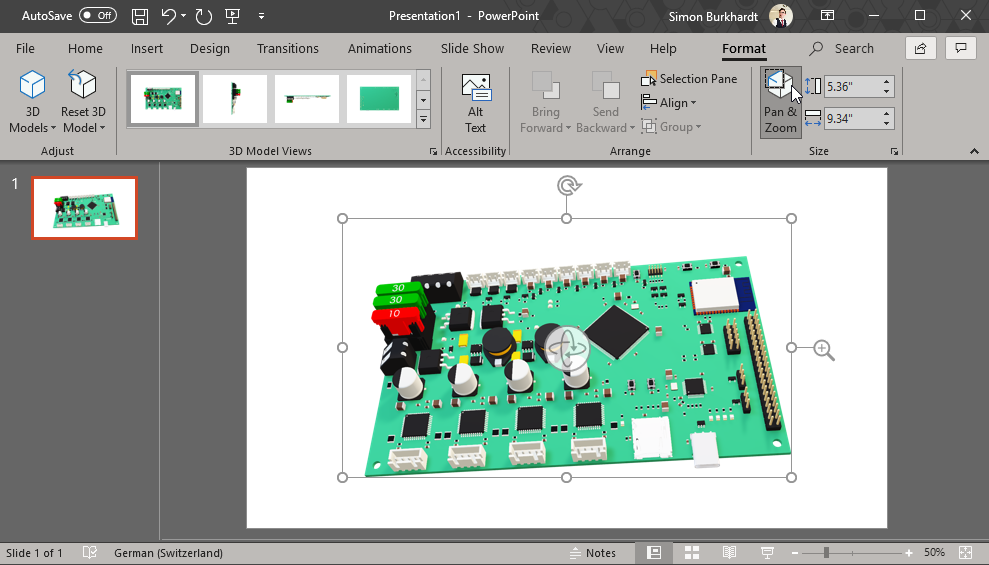989x565 pixels.
Task: Click the 3D Models cube icon
Action: pos(32,84)
